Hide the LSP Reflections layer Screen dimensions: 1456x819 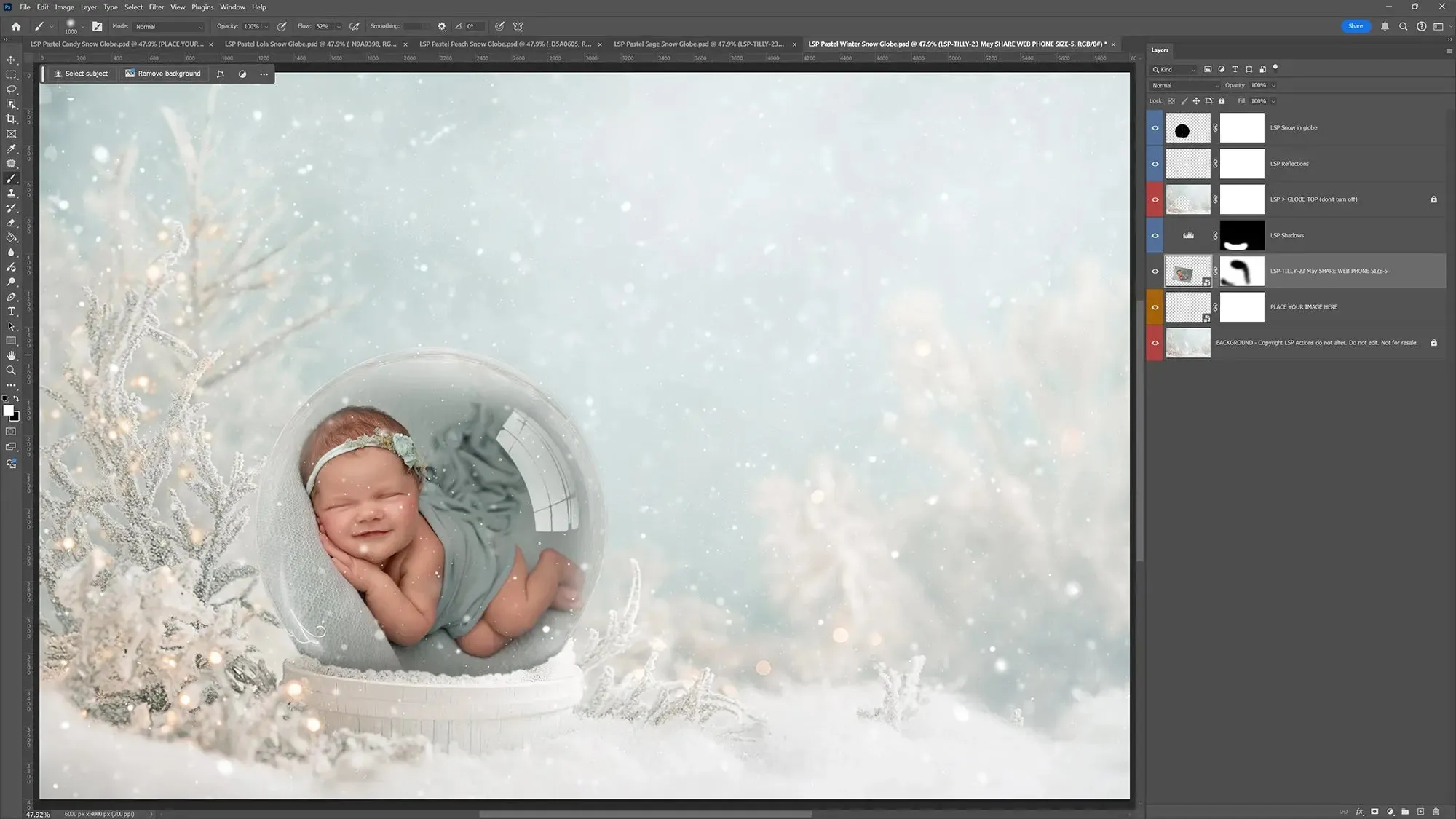1155,164
